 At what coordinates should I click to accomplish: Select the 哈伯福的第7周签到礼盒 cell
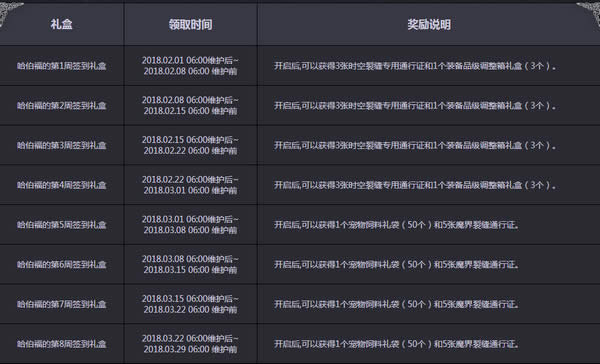[62, 304]
